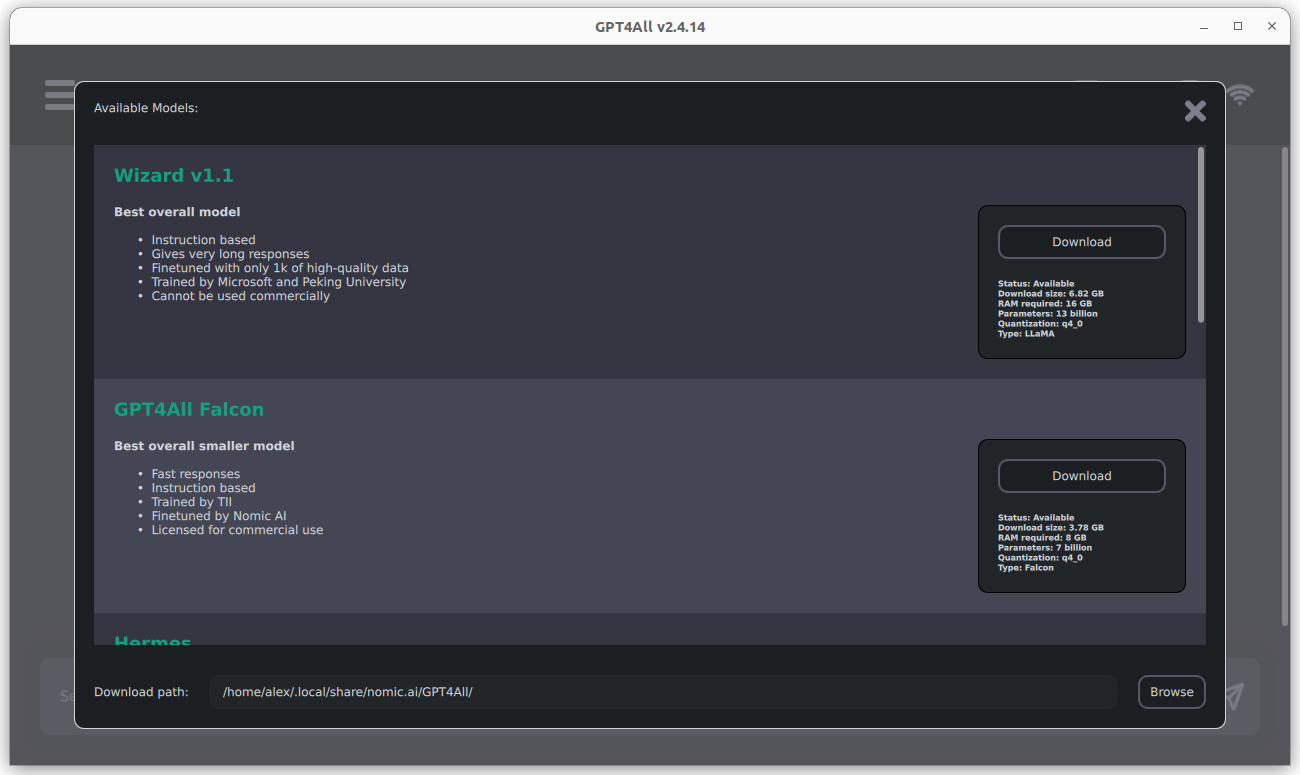The height and width of the screenshot is (775, 1300).
Task: Select the GPT4All Falcon heading
Action: point(189,410)
